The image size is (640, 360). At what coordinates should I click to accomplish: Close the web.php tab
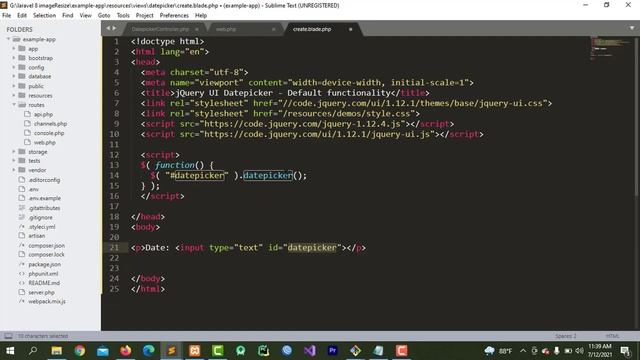[x=273, y=29]
